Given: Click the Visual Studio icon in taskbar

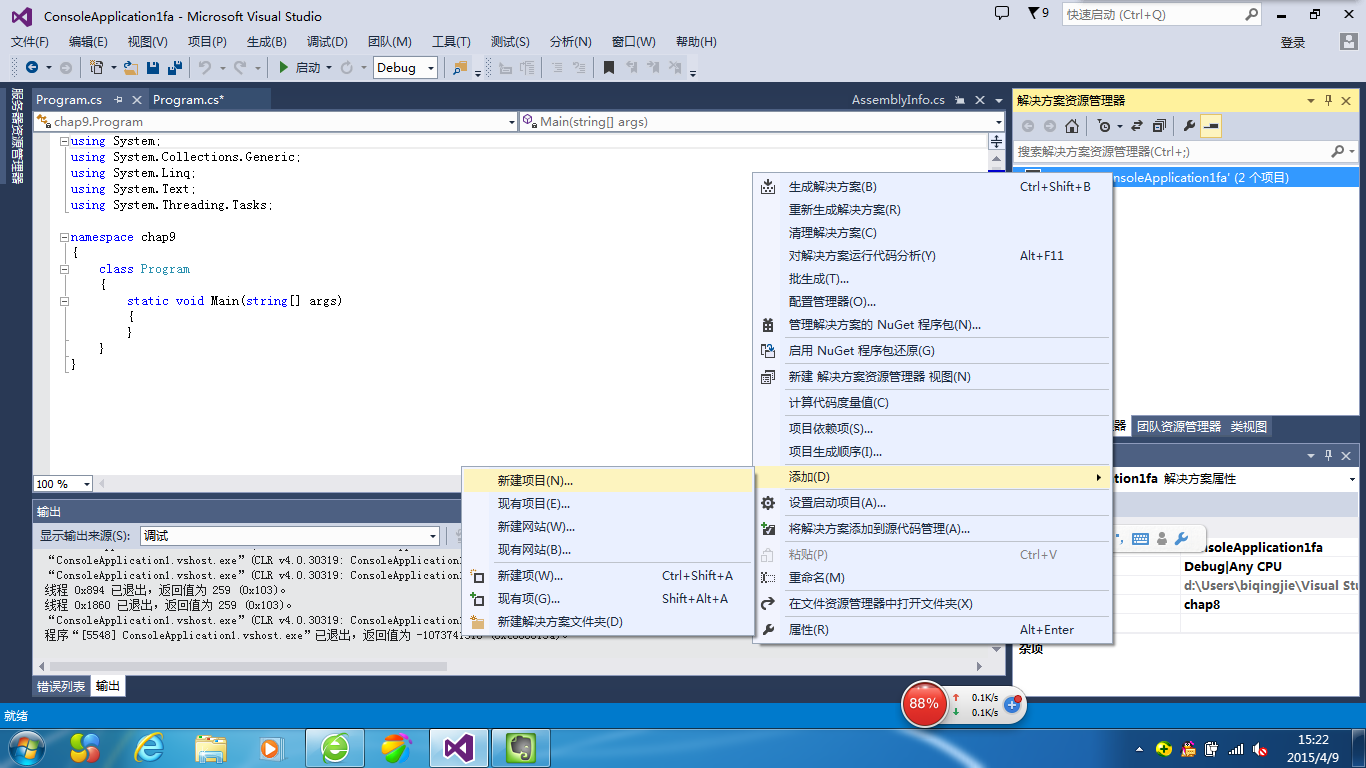Looking at the screenshot, I should [x=457, y=746].
